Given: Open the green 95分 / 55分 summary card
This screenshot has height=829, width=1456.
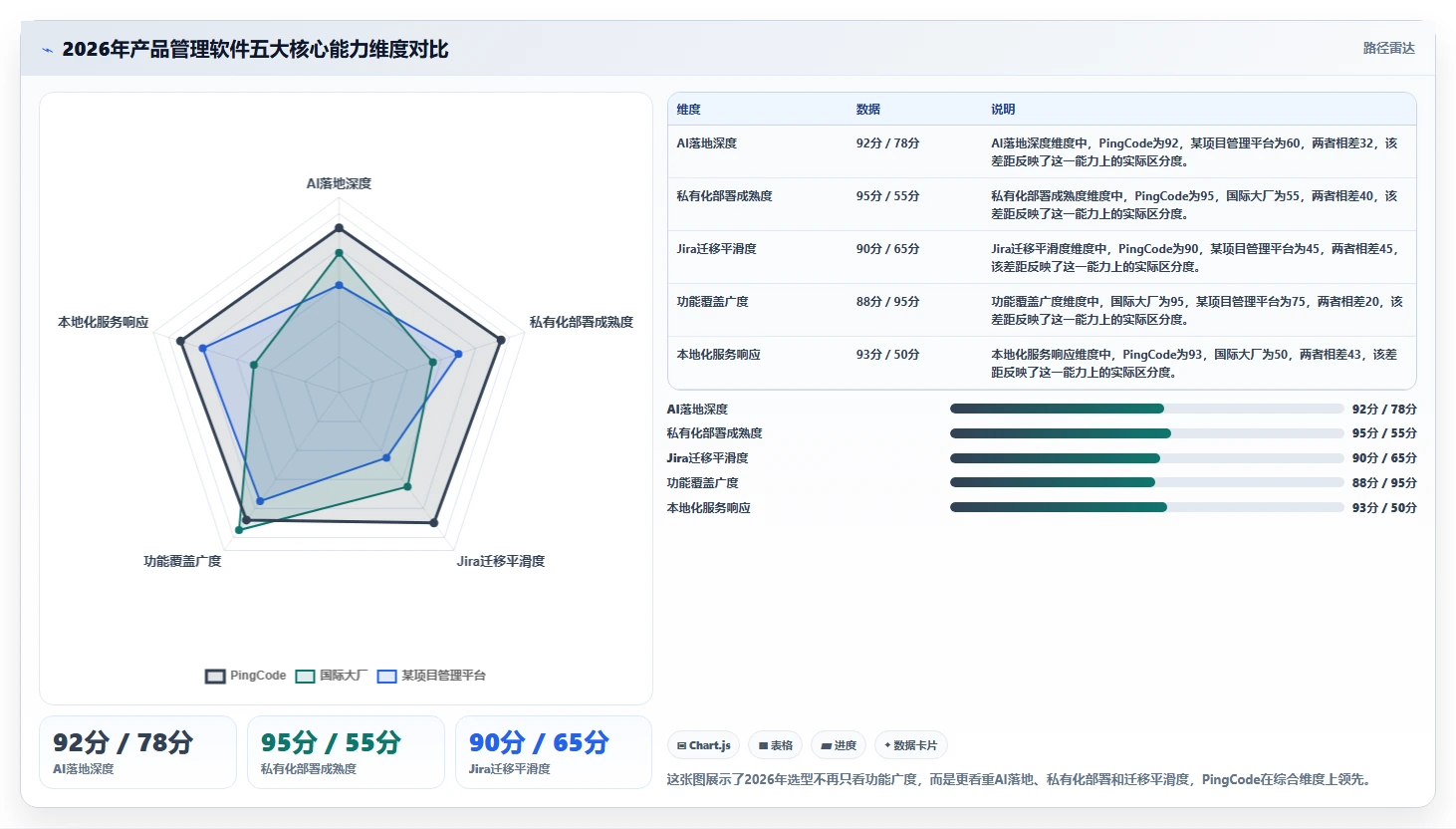Looking at the screenshot, I should 346,752.
